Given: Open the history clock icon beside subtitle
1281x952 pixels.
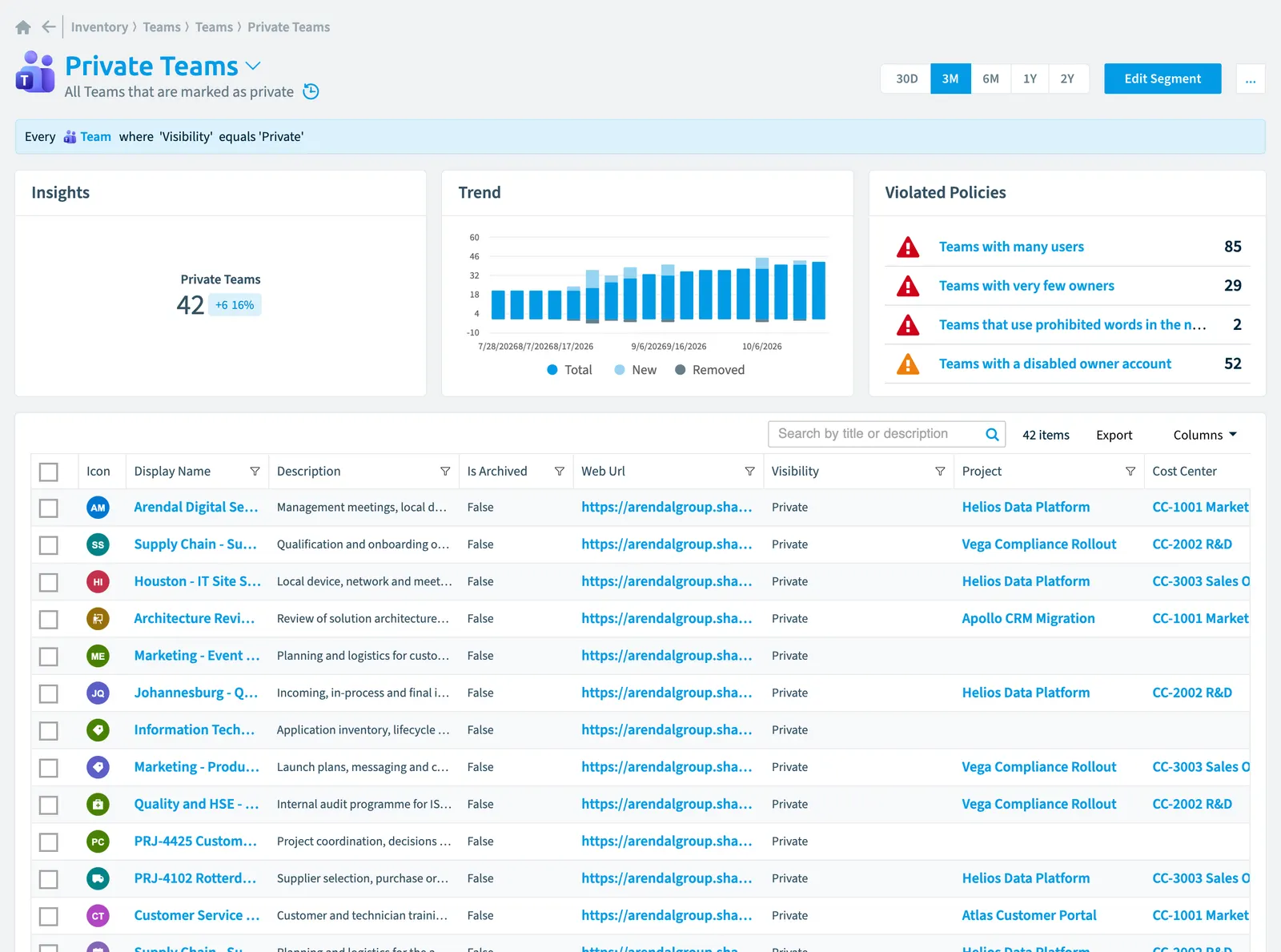Looking at the screenshot, I should pyautogui.click(x=311, y=91).
